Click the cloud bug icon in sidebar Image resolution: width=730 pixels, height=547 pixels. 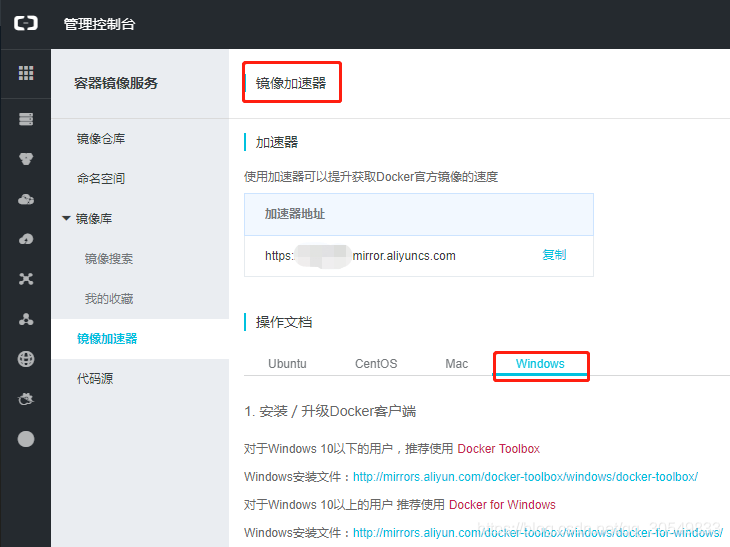[x=26, y=399]
